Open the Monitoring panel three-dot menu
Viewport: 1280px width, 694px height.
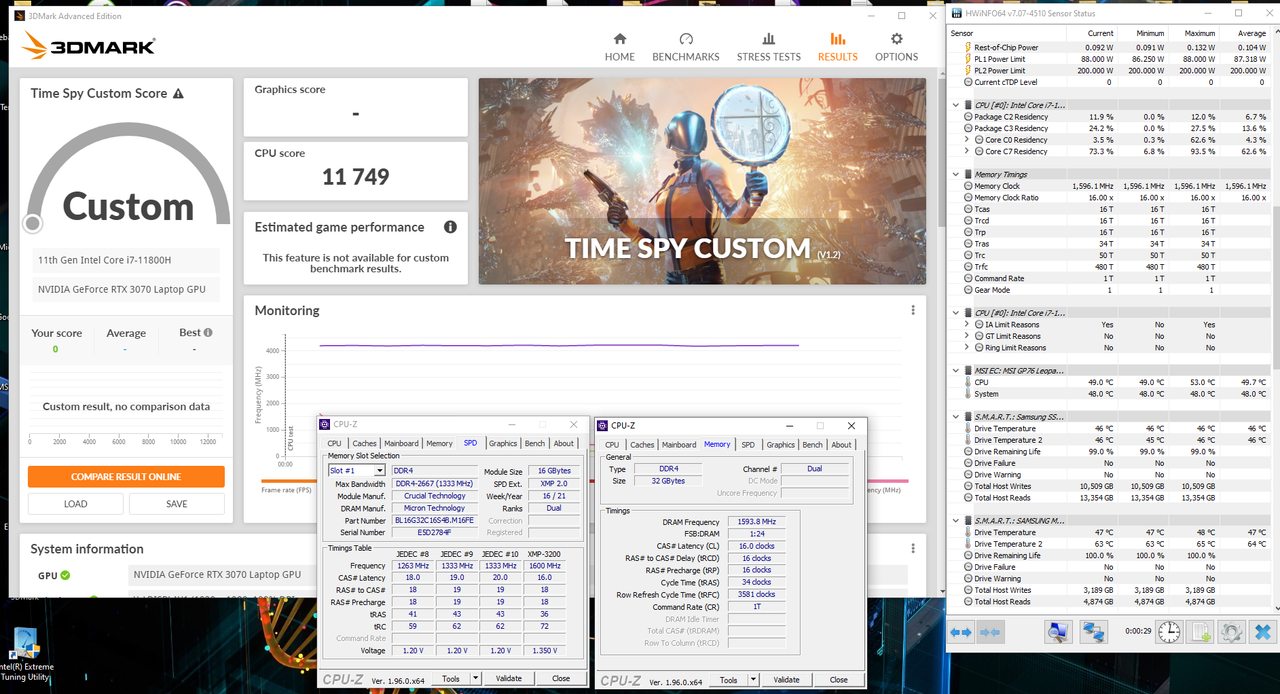coord(913,310)
